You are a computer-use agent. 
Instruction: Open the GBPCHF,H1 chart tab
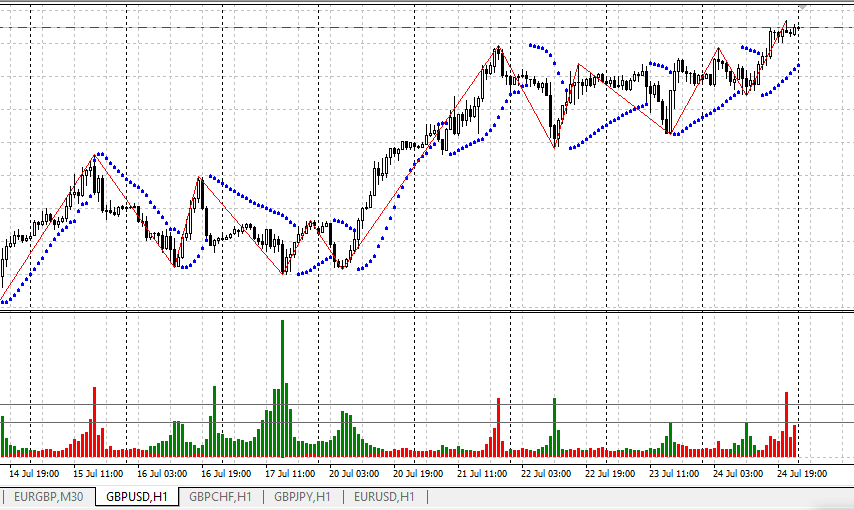pos(220,497)
